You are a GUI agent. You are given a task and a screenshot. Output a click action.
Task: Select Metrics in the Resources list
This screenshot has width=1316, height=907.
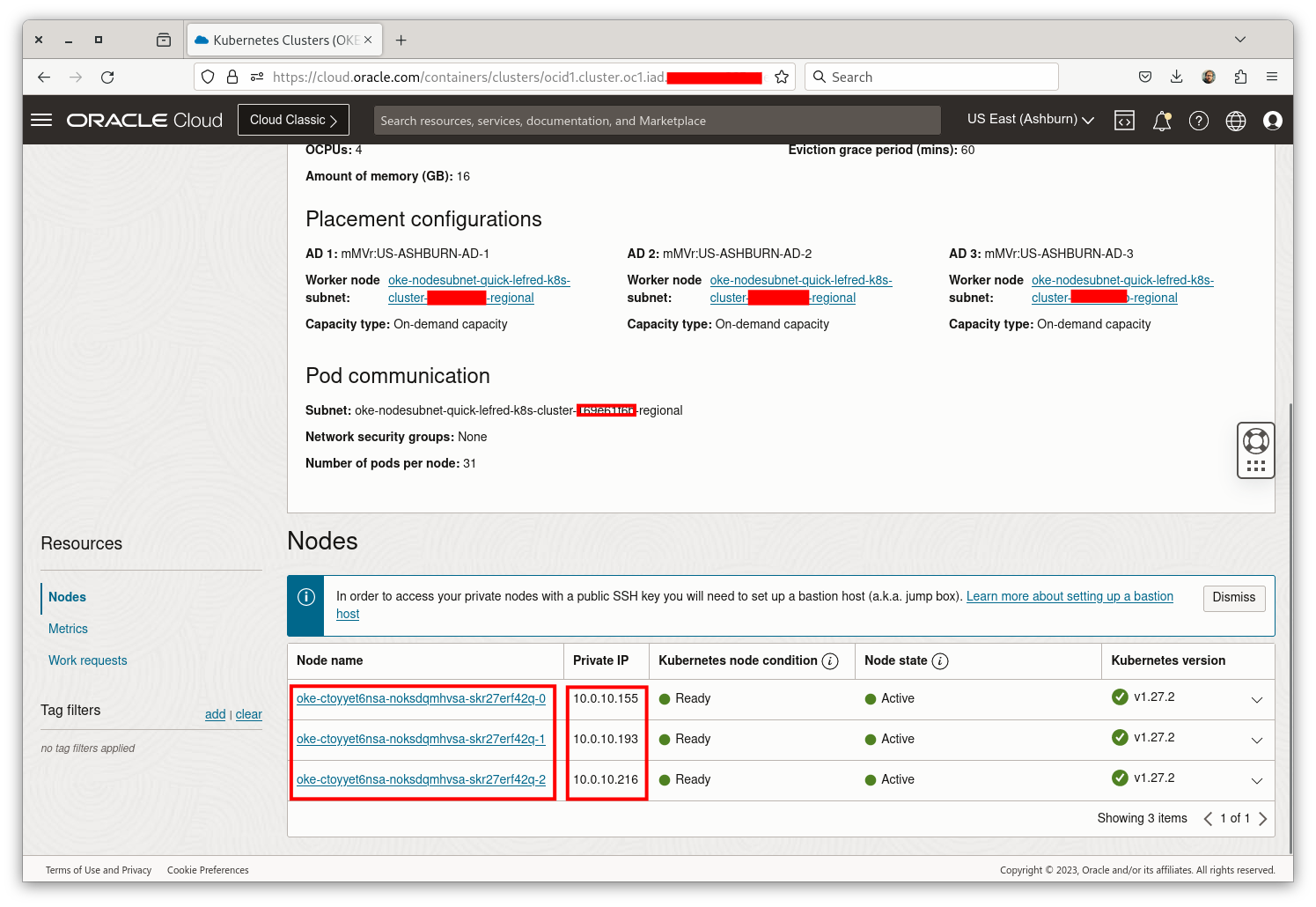click(68, 629)
